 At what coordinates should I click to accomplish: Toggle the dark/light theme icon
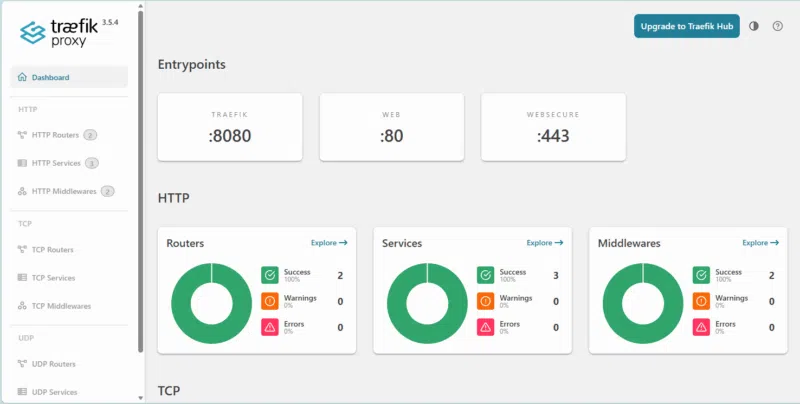(754, 26)
